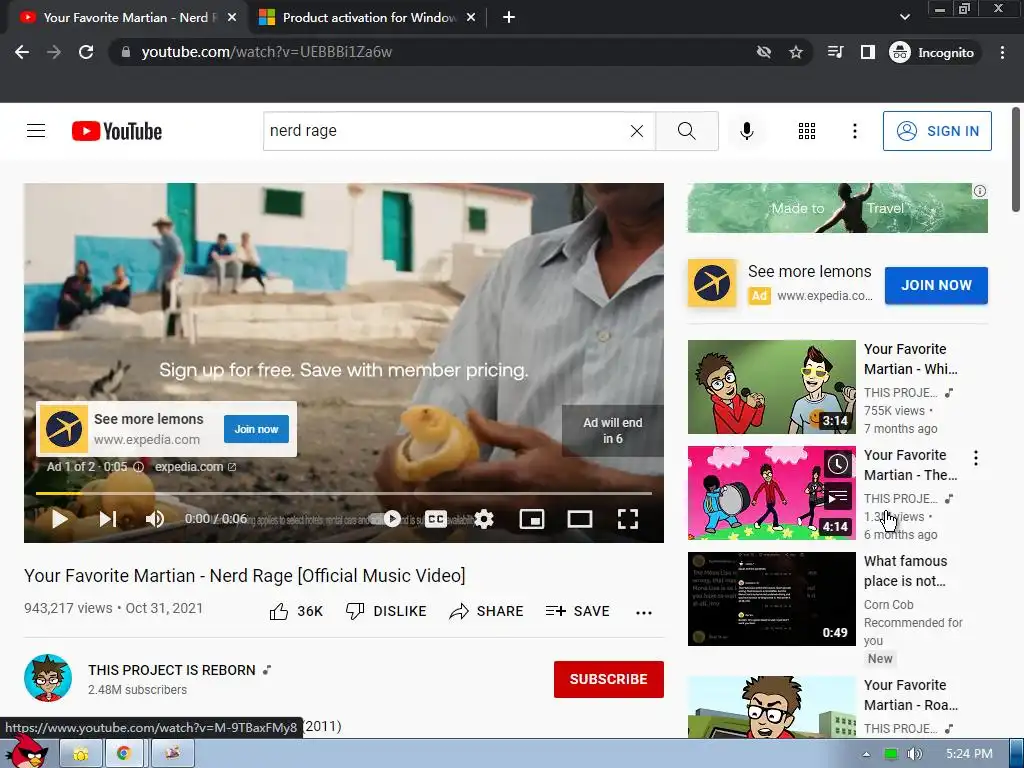
Task: Mute the video volume speaker icon
Action: coord(155,519)
